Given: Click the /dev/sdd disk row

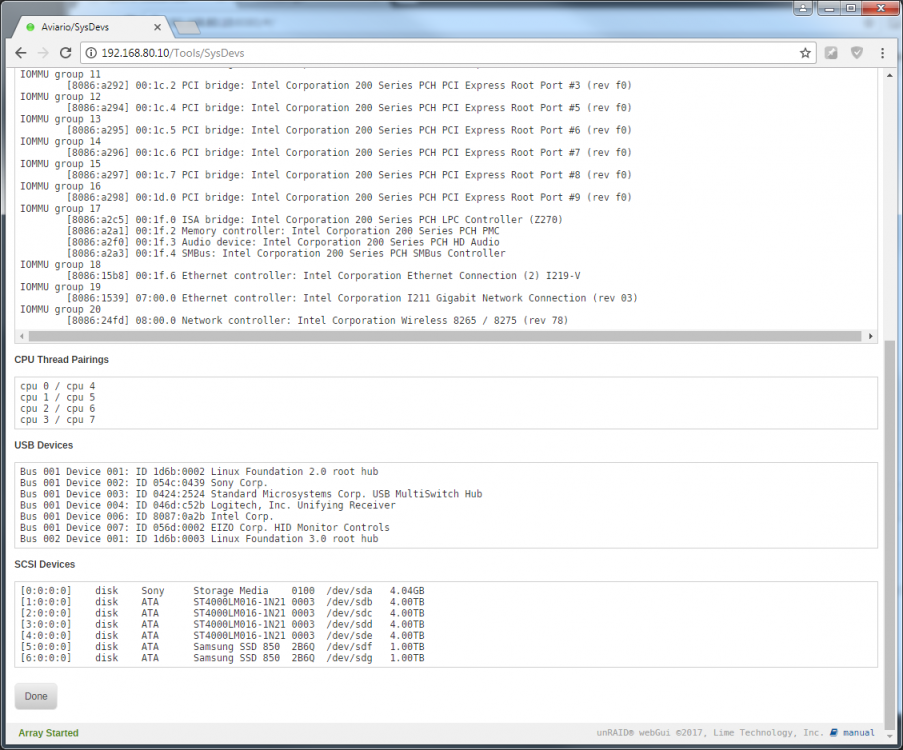Looking at the screenshot, I should pyautogui.click(x=222, y=624).
